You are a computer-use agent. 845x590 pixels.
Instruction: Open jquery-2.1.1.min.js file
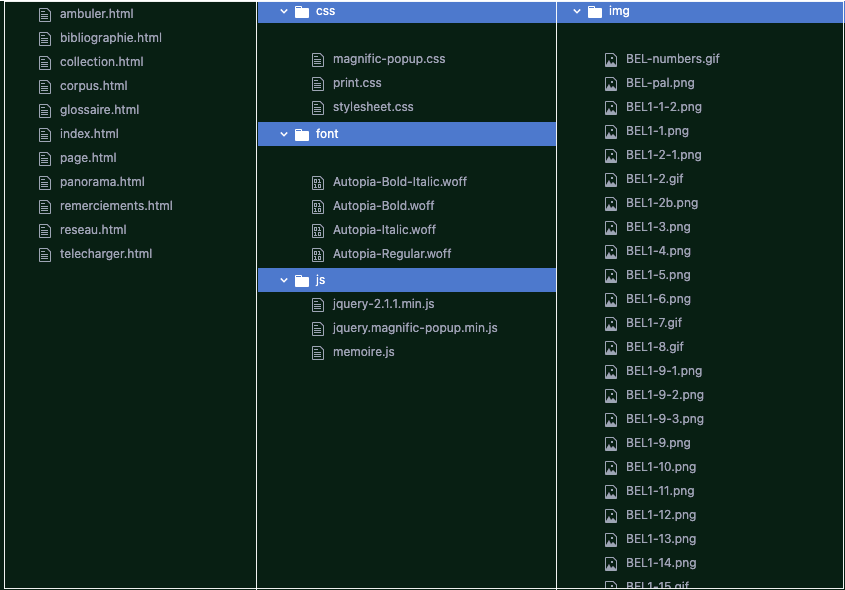click(x=383, y=304)
